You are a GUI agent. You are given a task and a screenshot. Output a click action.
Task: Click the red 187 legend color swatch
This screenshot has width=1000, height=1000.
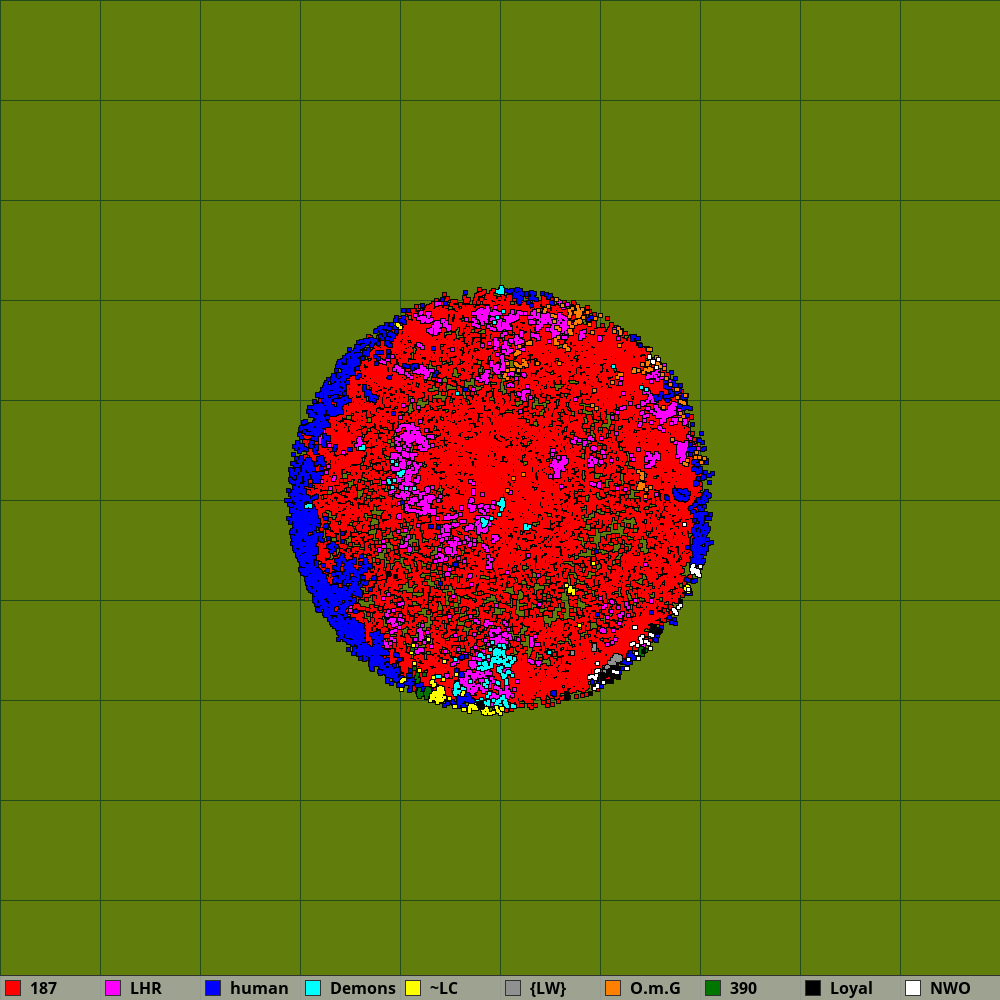tap(13, 988)
